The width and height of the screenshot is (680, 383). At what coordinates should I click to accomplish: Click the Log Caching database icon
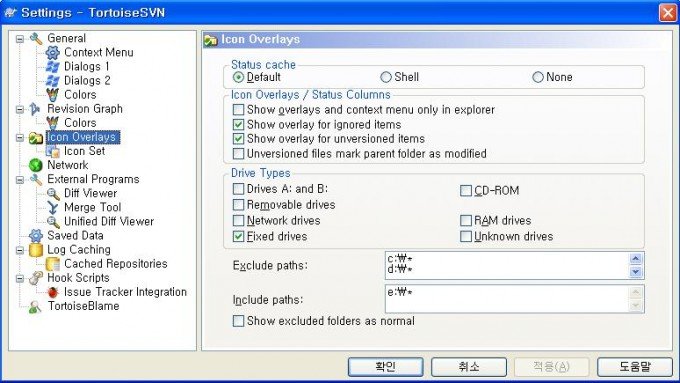(36, 250)
